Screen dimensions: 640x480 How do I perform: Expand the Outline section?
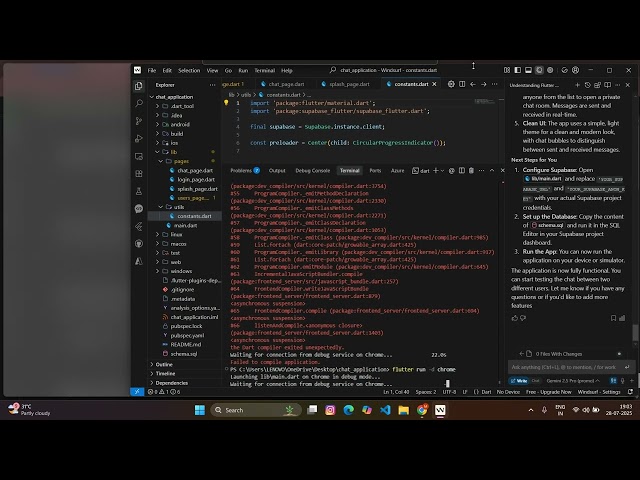click(164, 364)
